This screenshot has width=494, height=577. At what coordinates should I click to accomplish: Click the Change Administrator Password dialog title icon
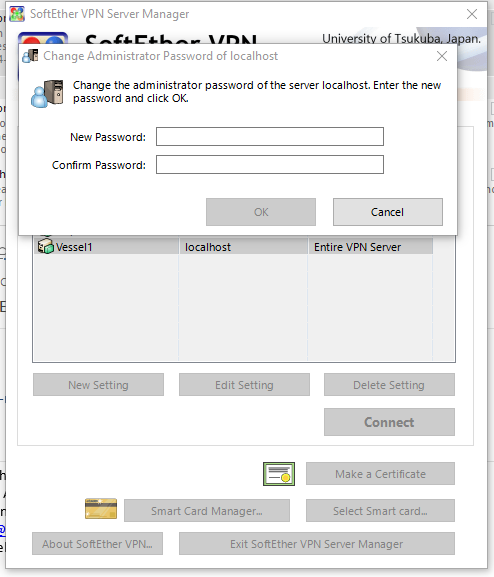(x=30, y=56)
